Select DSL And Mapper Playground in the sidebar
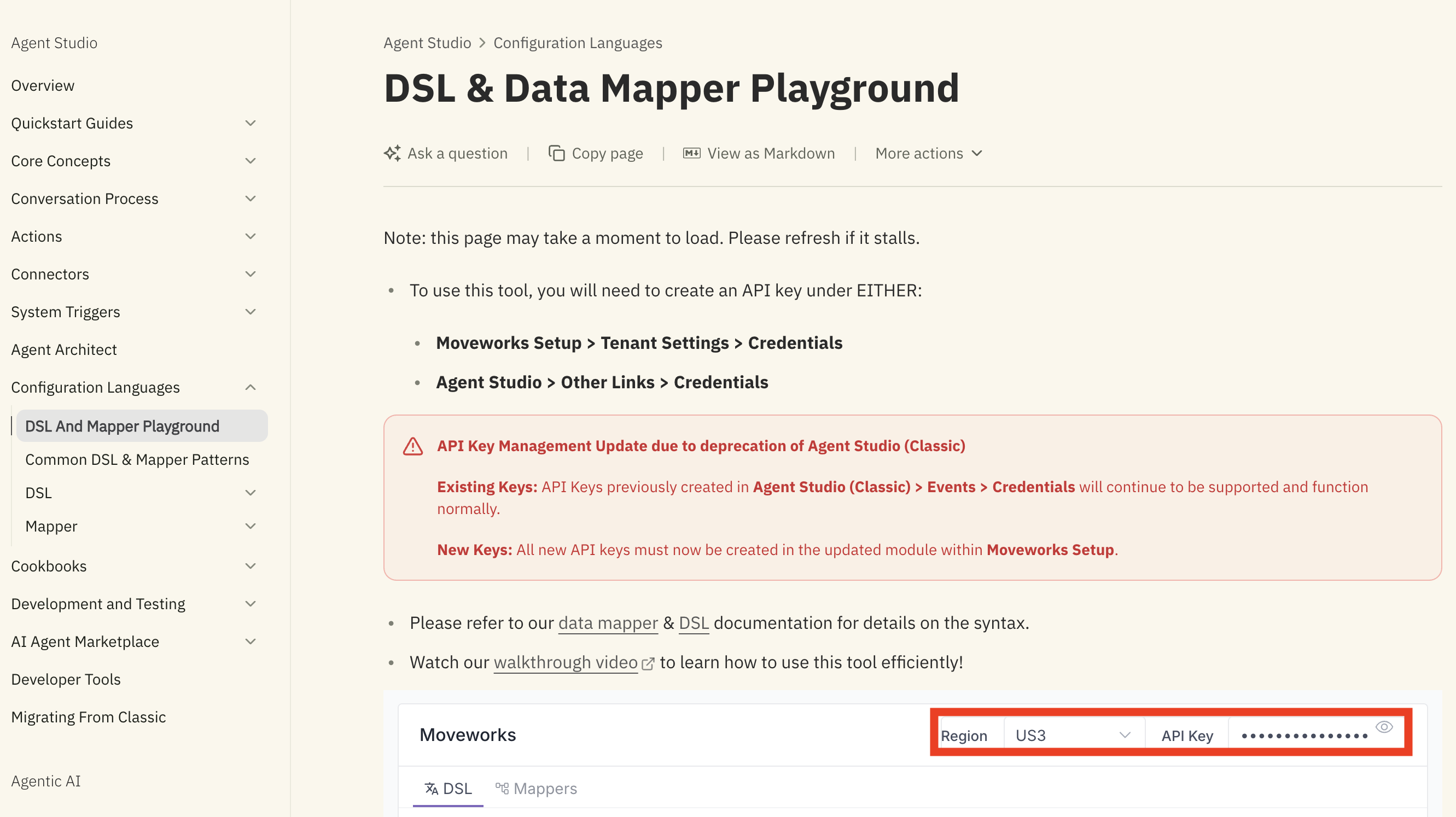 pos(142,426)
